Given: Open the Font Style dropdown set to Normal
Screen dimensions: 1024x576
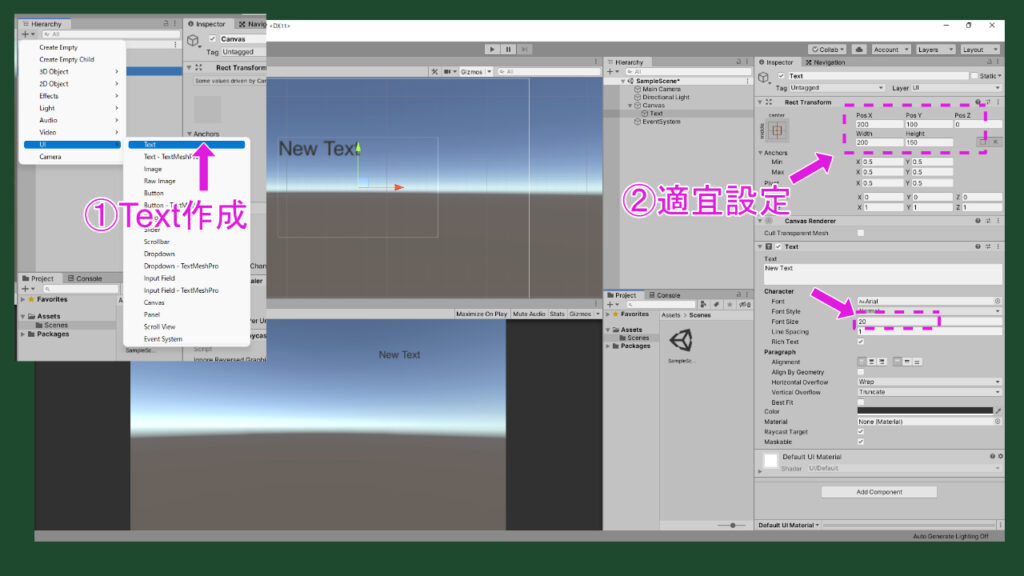Looking at the screenshot, I should [927, 312].
